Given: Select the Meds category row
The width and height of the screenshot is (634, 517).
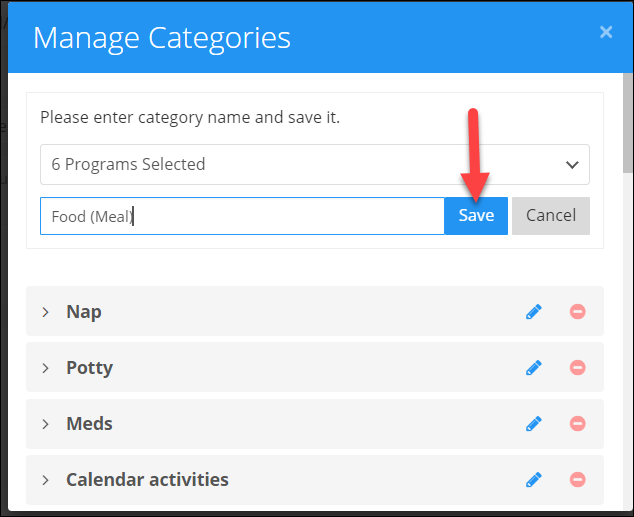Looking at the screenshot, I should [315, 424].
